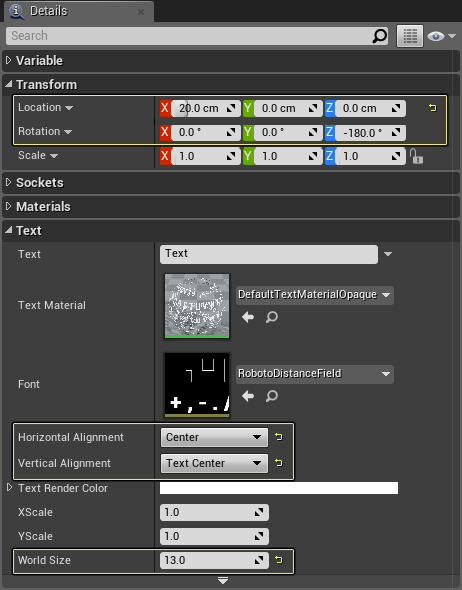
Task: Open the Vertical Alignment Text Center dropdown
Action: click(x=214, y=463)
